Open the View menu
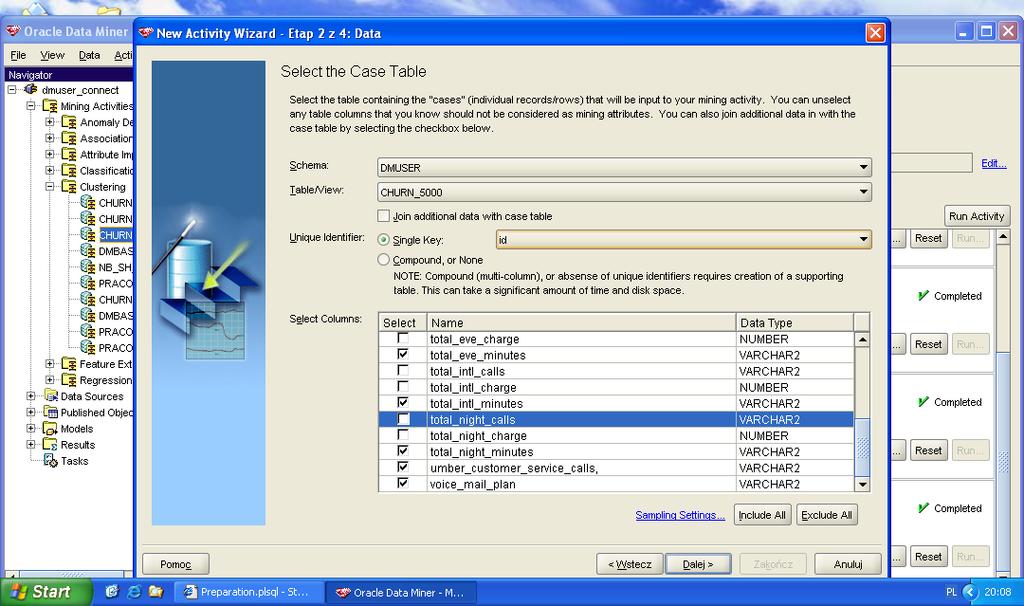 tap(52, 55)
